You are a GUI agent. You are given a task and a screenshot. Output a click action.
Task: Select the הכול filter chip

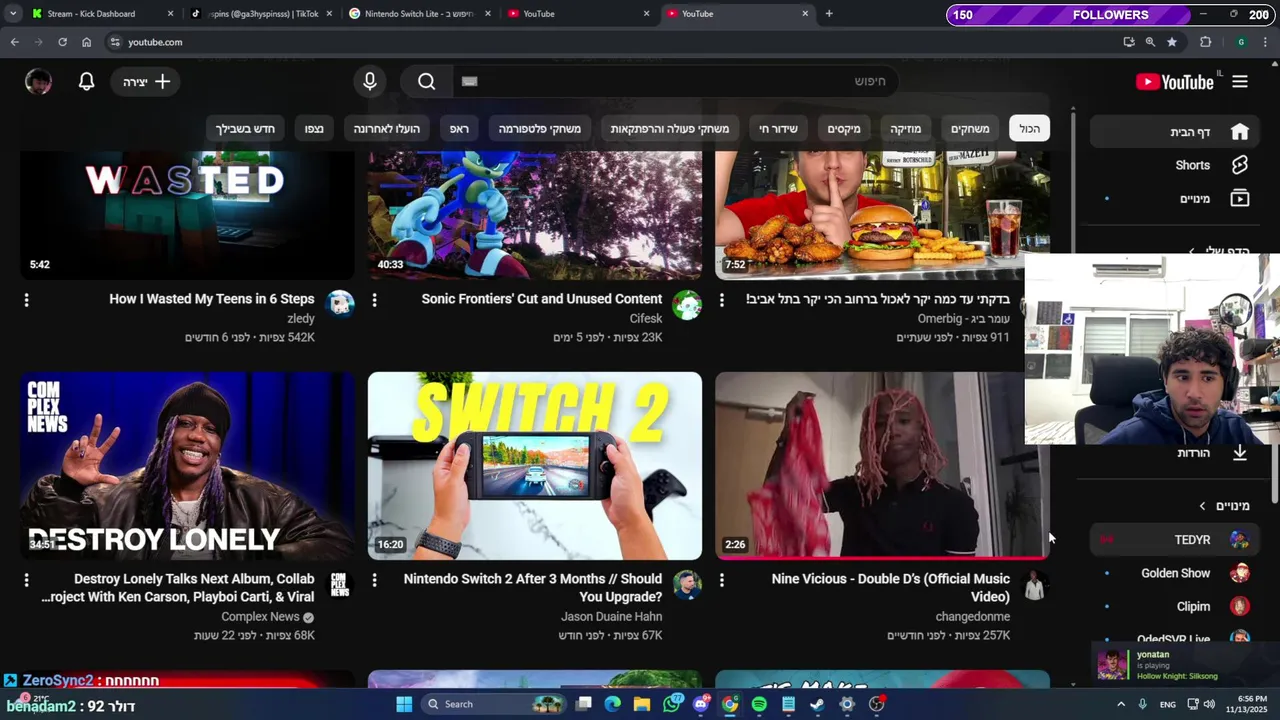pyautogui.click(x=1029, y=129)
